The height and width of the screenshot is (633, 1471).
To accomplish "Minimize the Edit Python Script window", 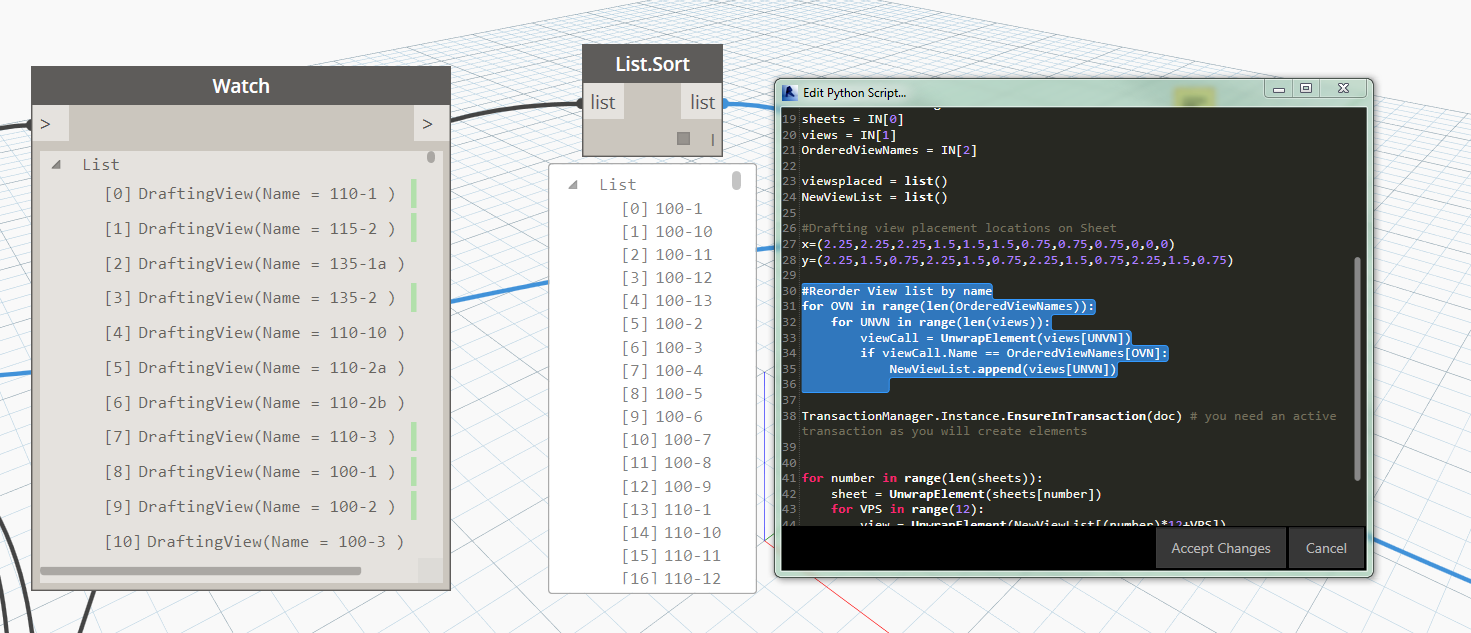I will (x=1278, y=89).
